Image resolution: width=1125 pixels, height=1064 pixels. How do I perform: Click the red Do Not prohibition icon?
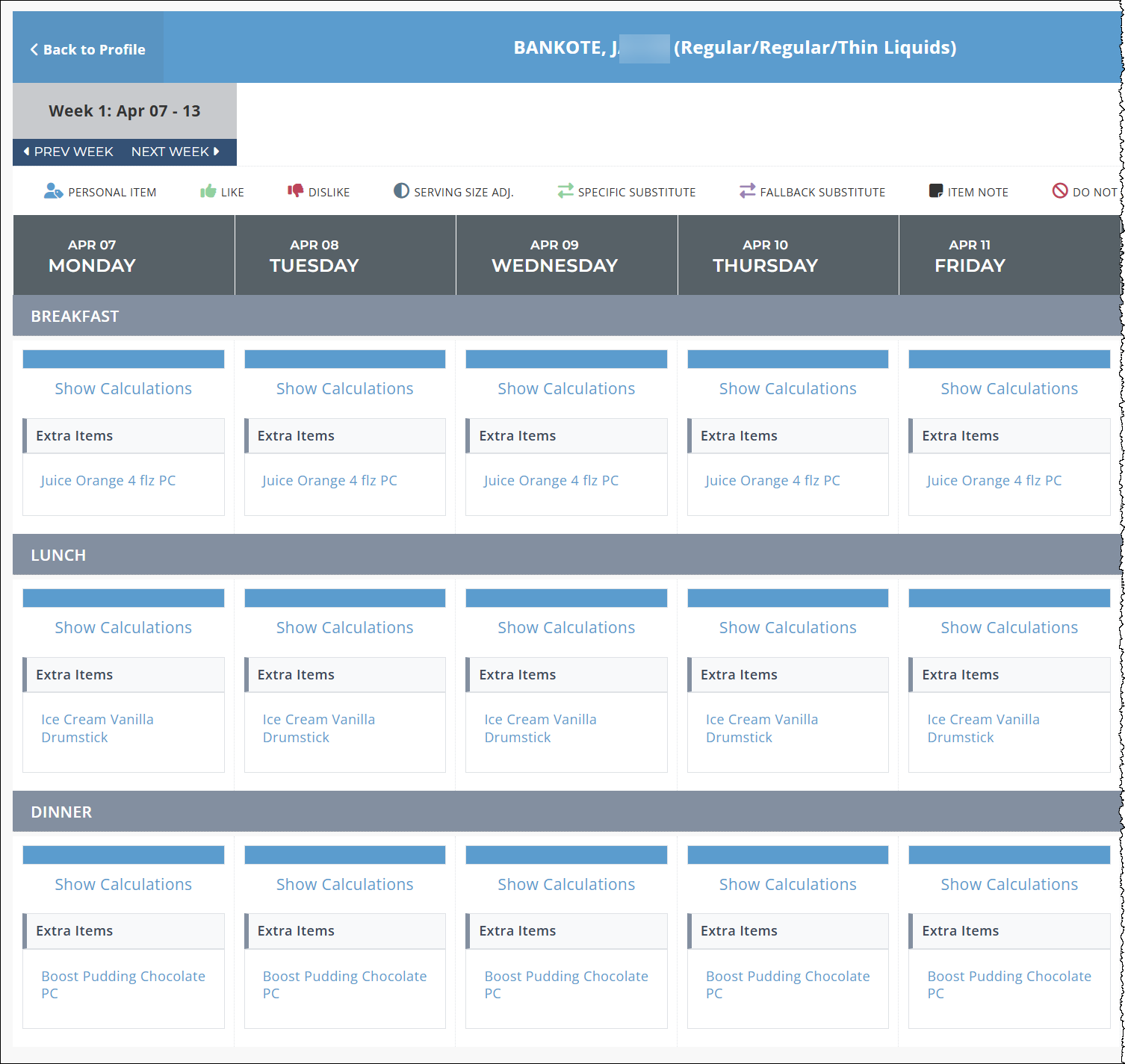click(x=1060, y=191)
